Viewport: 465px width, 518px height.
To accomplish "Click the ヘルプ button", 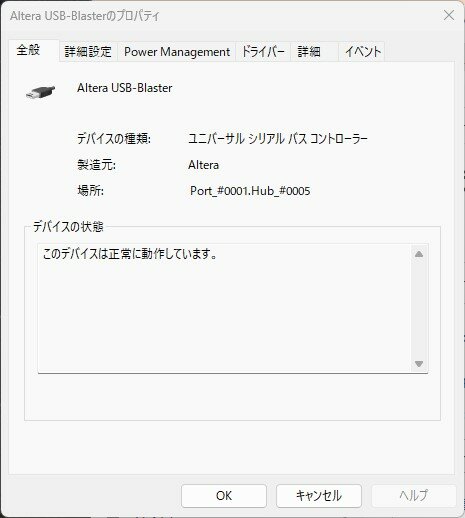I will [x=414, y=496].
